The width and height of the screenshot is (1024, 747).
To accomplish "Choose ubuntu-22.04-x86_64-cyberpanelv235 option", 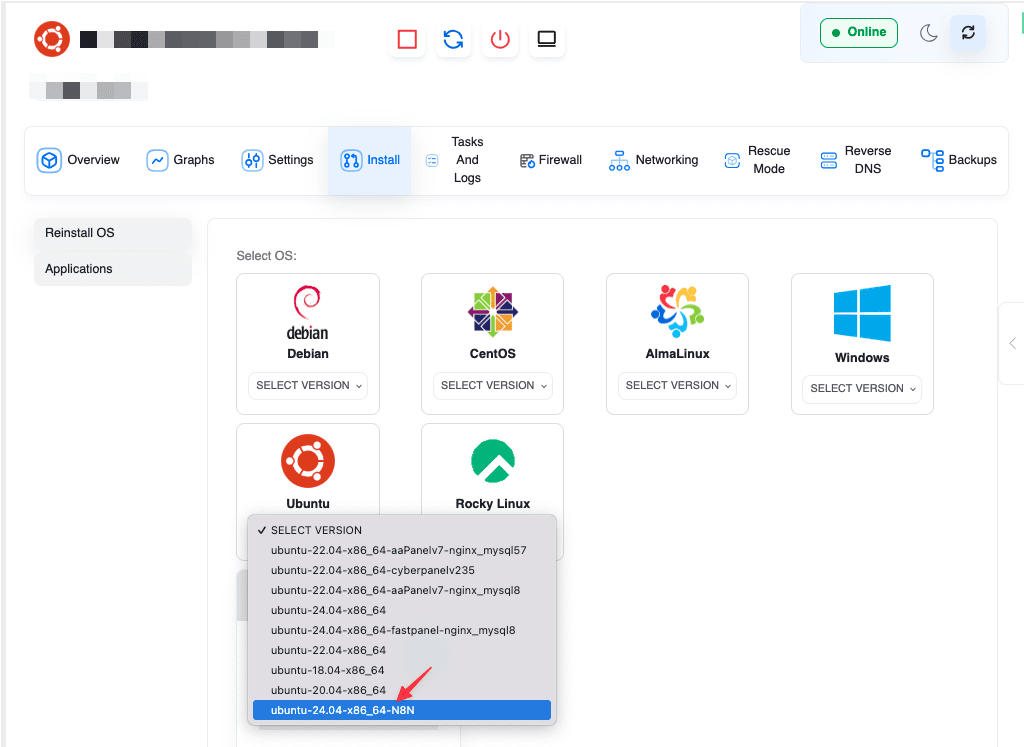I will 402,570.
